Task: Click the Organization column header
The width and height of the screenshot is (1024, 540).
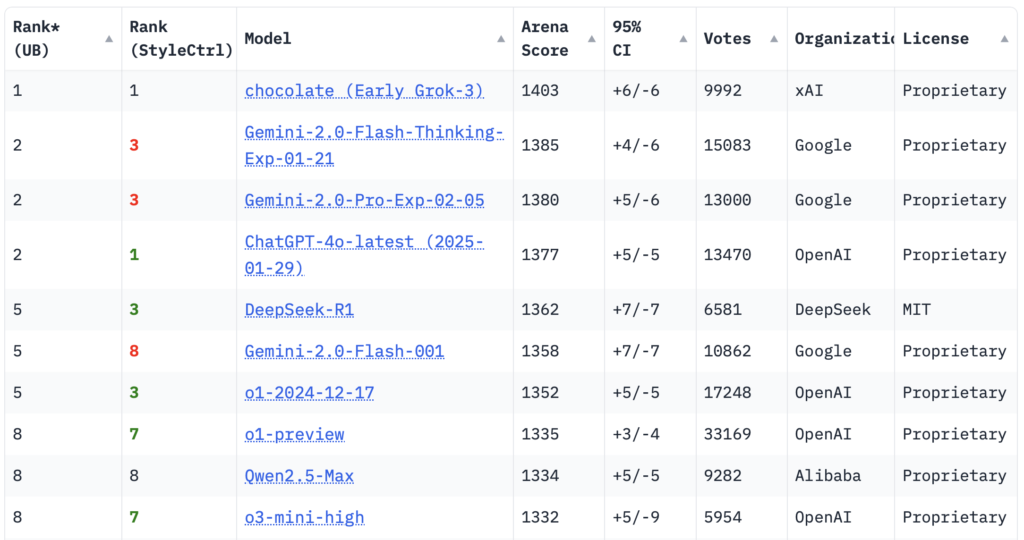Action: (841, 39)
